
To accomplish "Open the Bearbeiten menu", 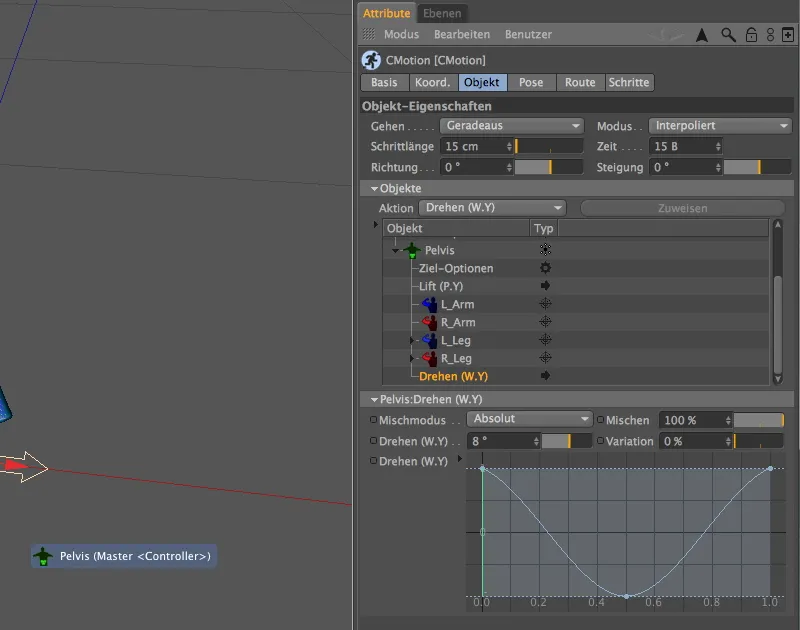I will coord(461,33).
